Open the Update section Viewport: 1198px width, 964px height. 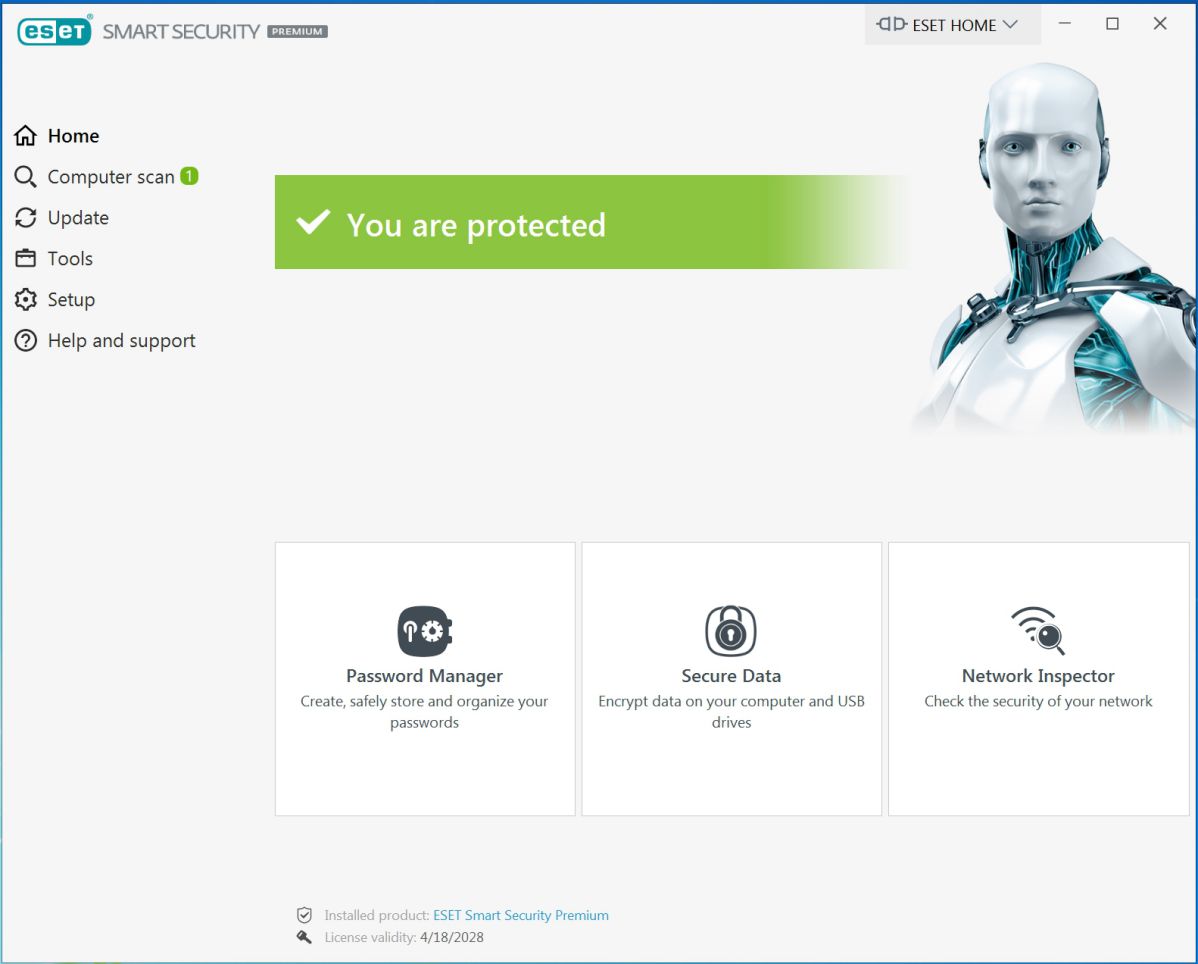[x=78, y=218]
